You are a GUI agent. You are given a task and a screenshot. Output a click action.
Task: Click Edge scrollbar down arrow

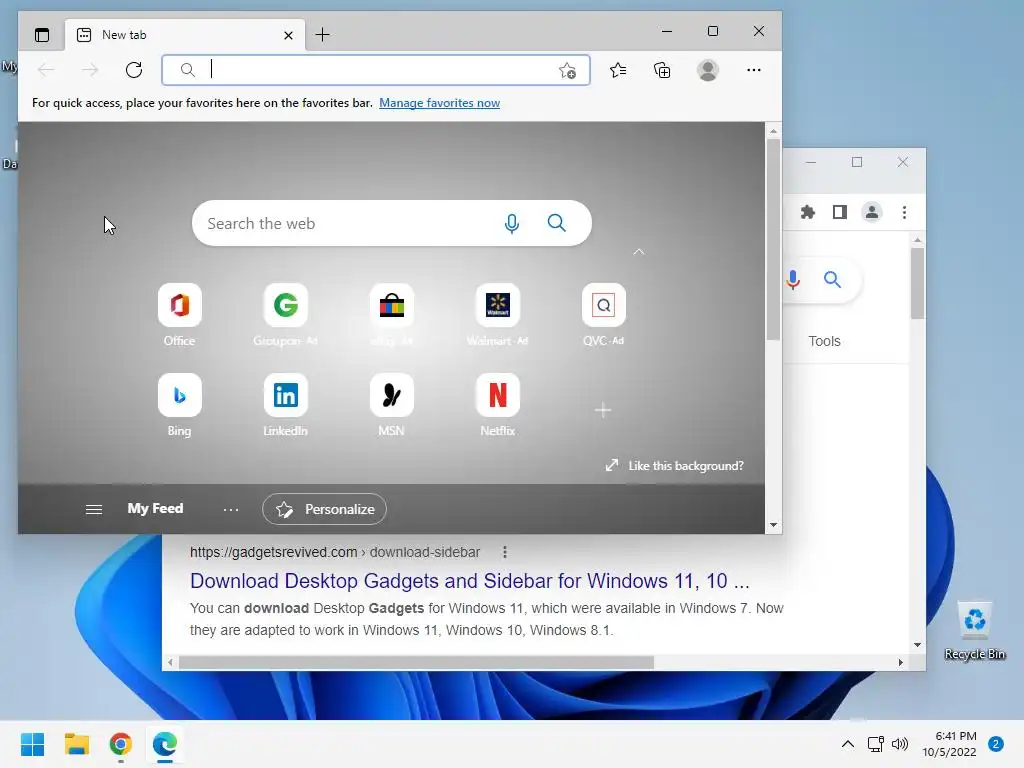click(x=773, y=525)
